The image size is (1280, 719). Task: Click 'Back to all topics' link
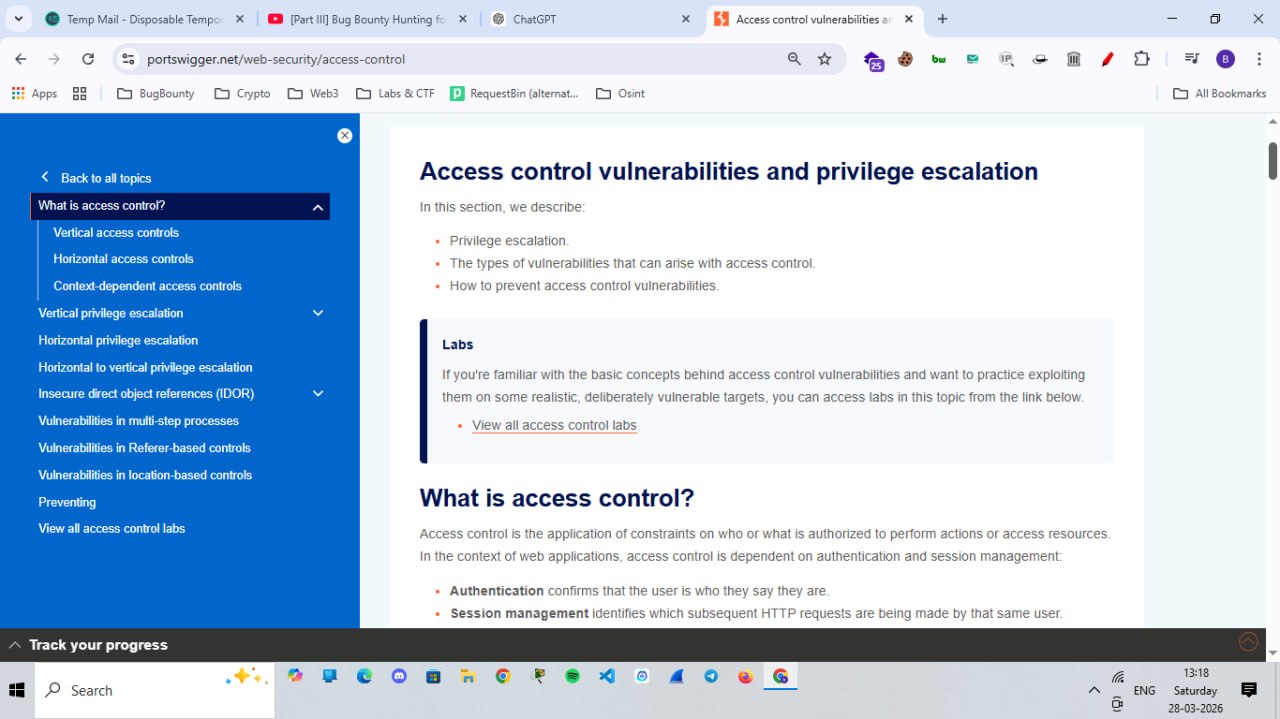click(x=96, y=178)
